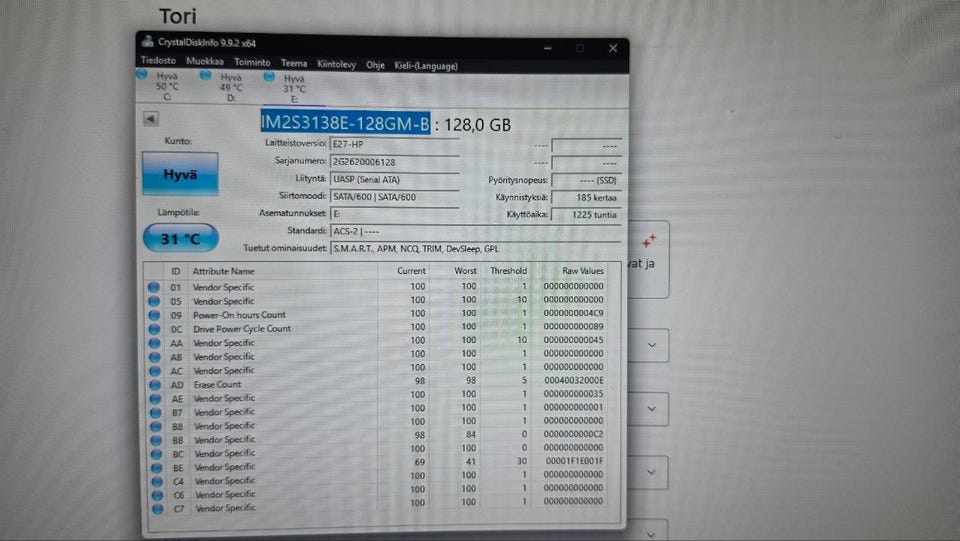This screenshot has height=541, width=960.
Task: Expand the first chevron dropdown on Tori page
Action: coord(651,346)
